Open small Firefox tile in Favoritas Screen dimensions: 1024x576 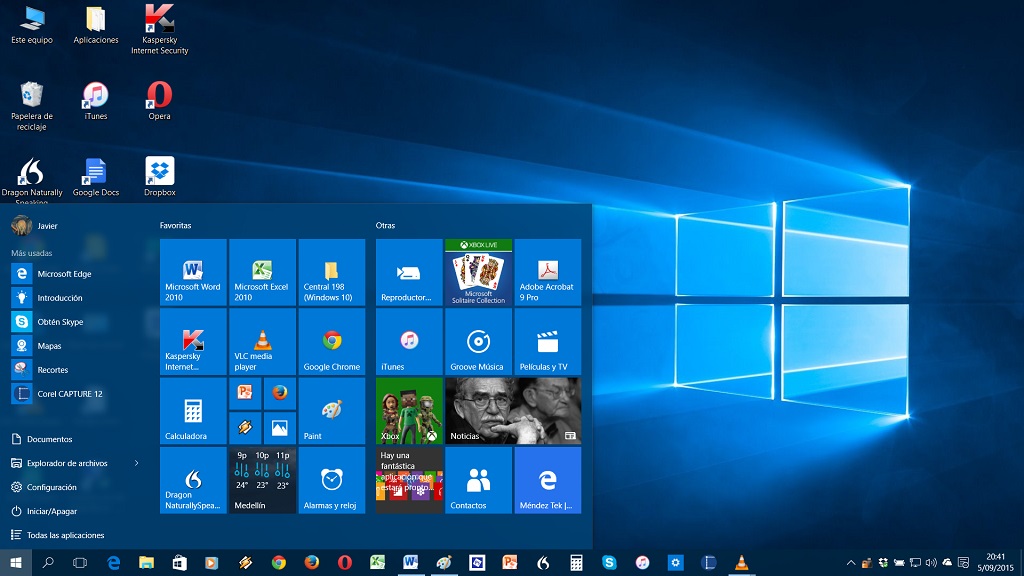click(x=280, y=392)
